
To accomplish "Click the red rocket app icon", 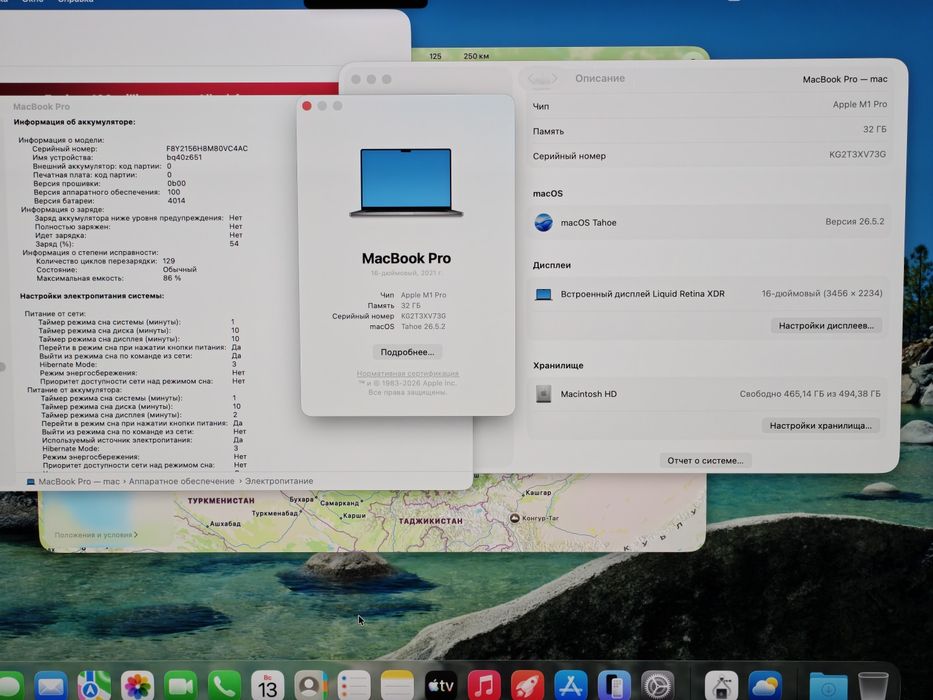I will [527, 686].
